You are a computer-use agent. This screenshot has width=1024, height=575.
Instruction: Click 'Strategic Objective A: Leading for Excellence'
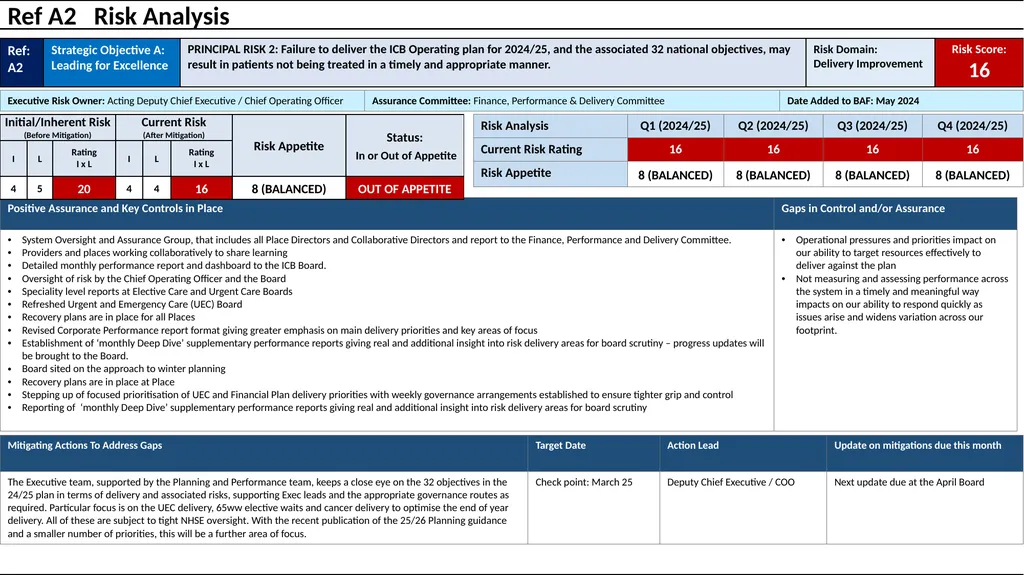pyautogui.click(x=112, y=62)
